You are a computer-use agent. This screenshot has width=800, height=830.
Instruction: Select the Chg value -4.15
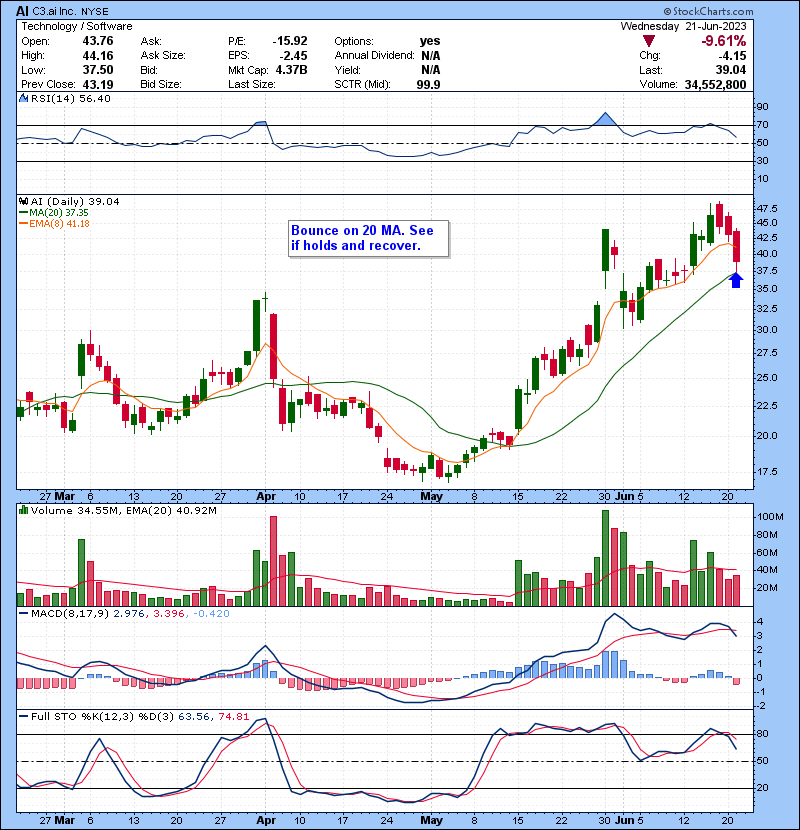[732, 56]
